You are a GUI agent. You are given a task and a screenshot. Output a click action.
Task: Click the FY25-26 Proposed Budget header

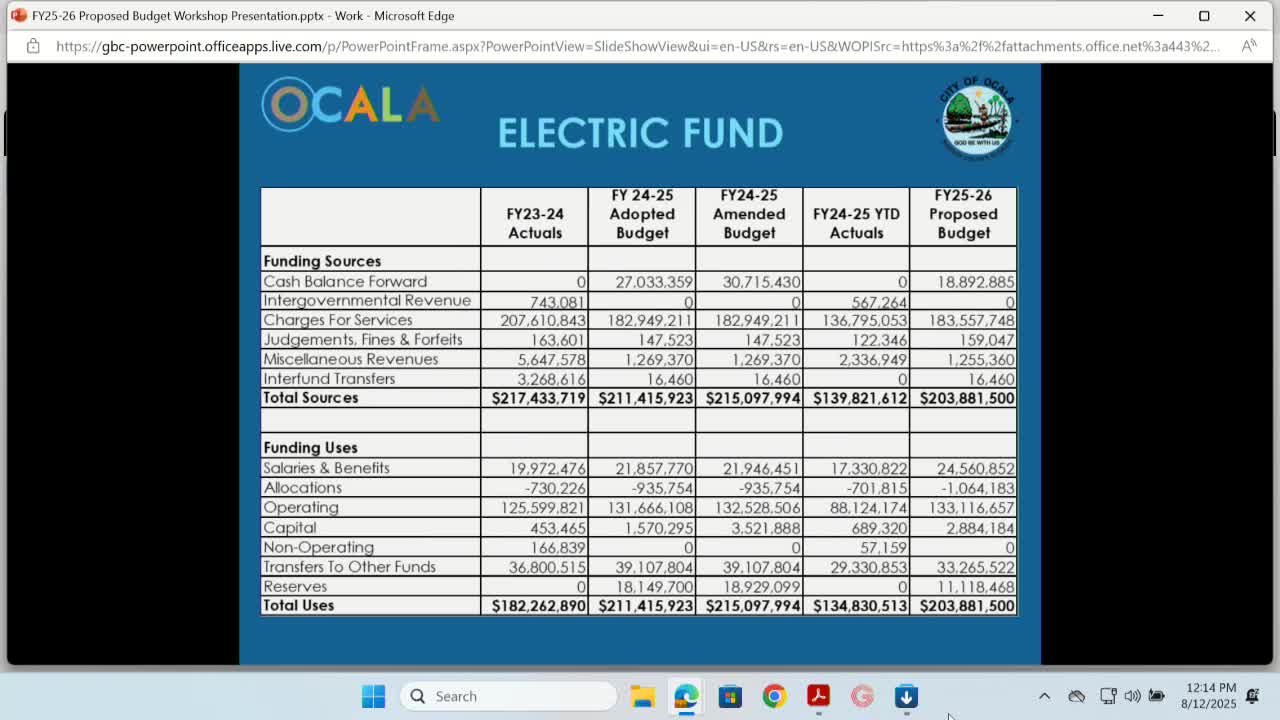point(964,214)
